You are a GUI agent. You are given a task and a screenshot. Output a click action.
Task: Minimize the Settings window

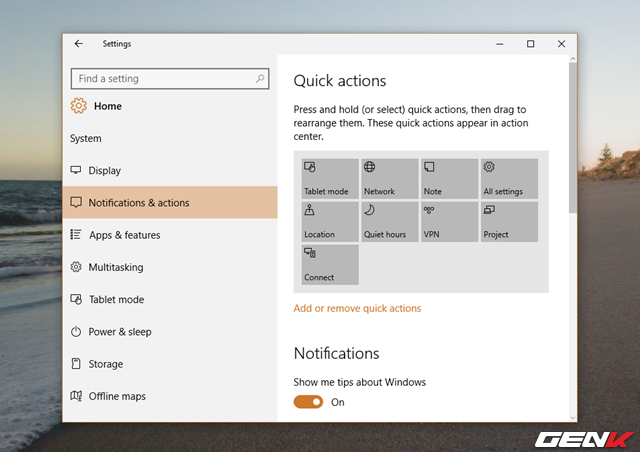(x=500, y=44)
